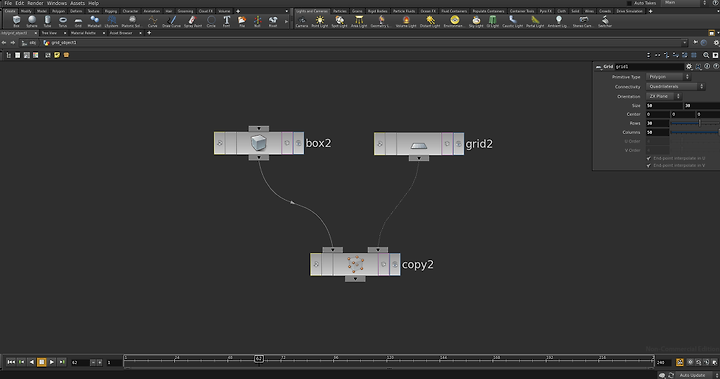The height and width of the screenshot is (379, 720).
Task: Click the Columns parameter slider
Action: click(695, 132)
